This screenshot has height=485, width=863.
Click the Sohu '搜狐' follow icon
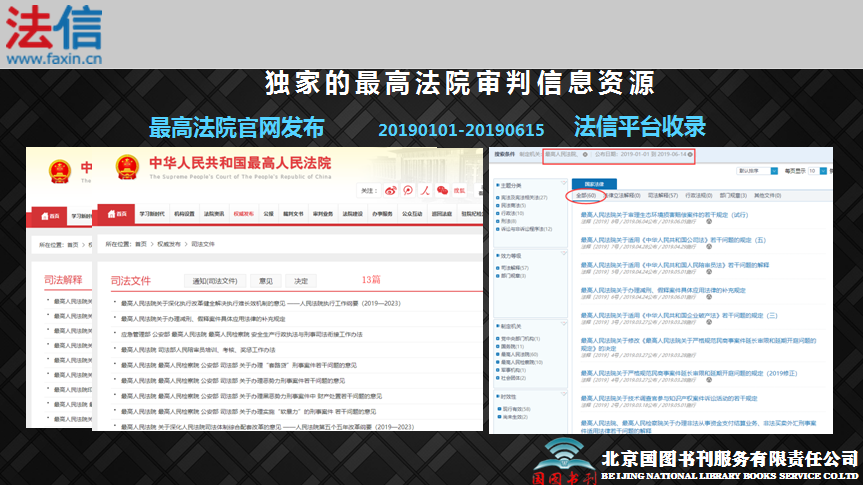click(459, 190)
